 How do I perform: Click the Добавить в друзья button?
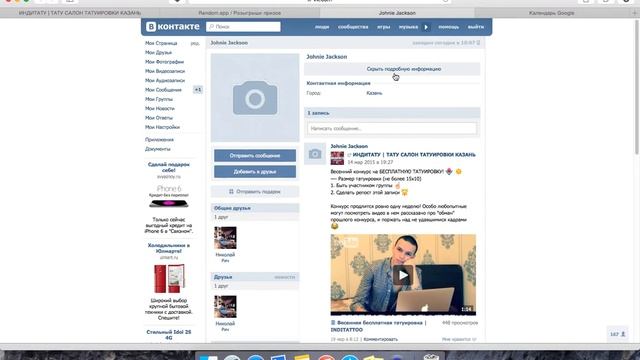pos(255,172)
